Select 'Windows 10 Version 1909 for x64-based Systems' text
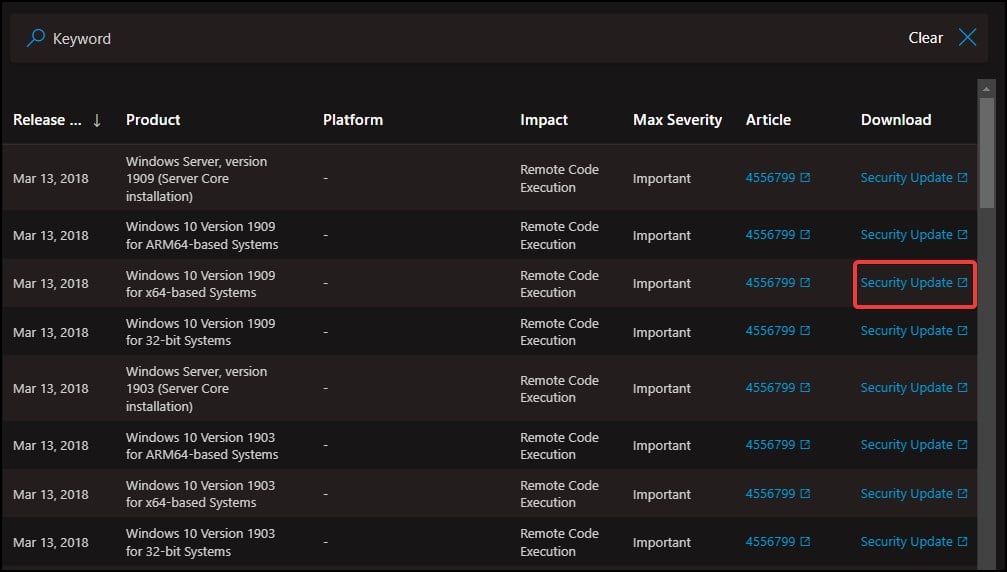The width and height of the screenshot is (1007, 572). tap(200, 284)
